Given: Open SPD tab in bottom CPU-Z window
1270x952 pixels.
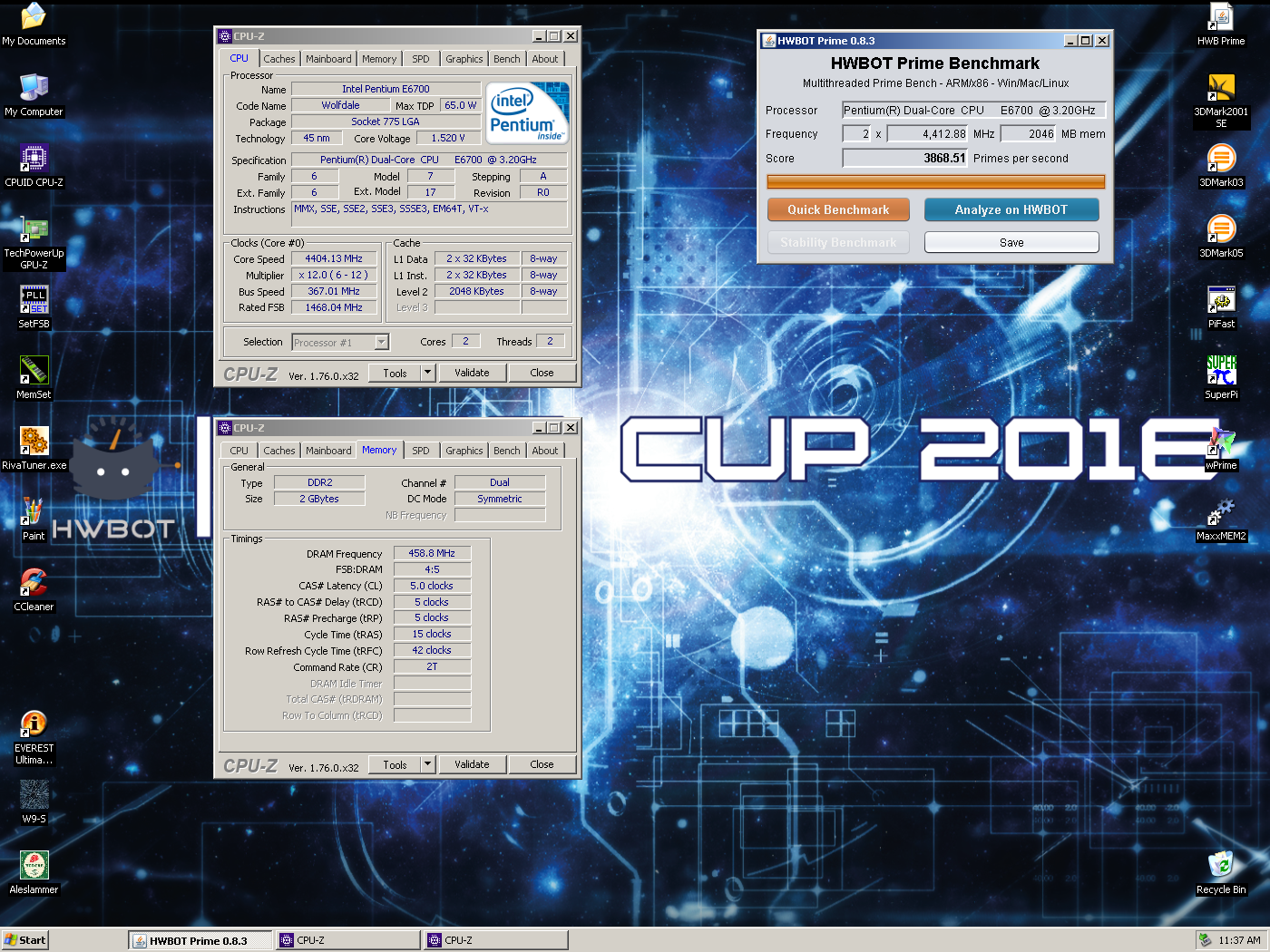Looking at the screenshot, I should [420, 451].
